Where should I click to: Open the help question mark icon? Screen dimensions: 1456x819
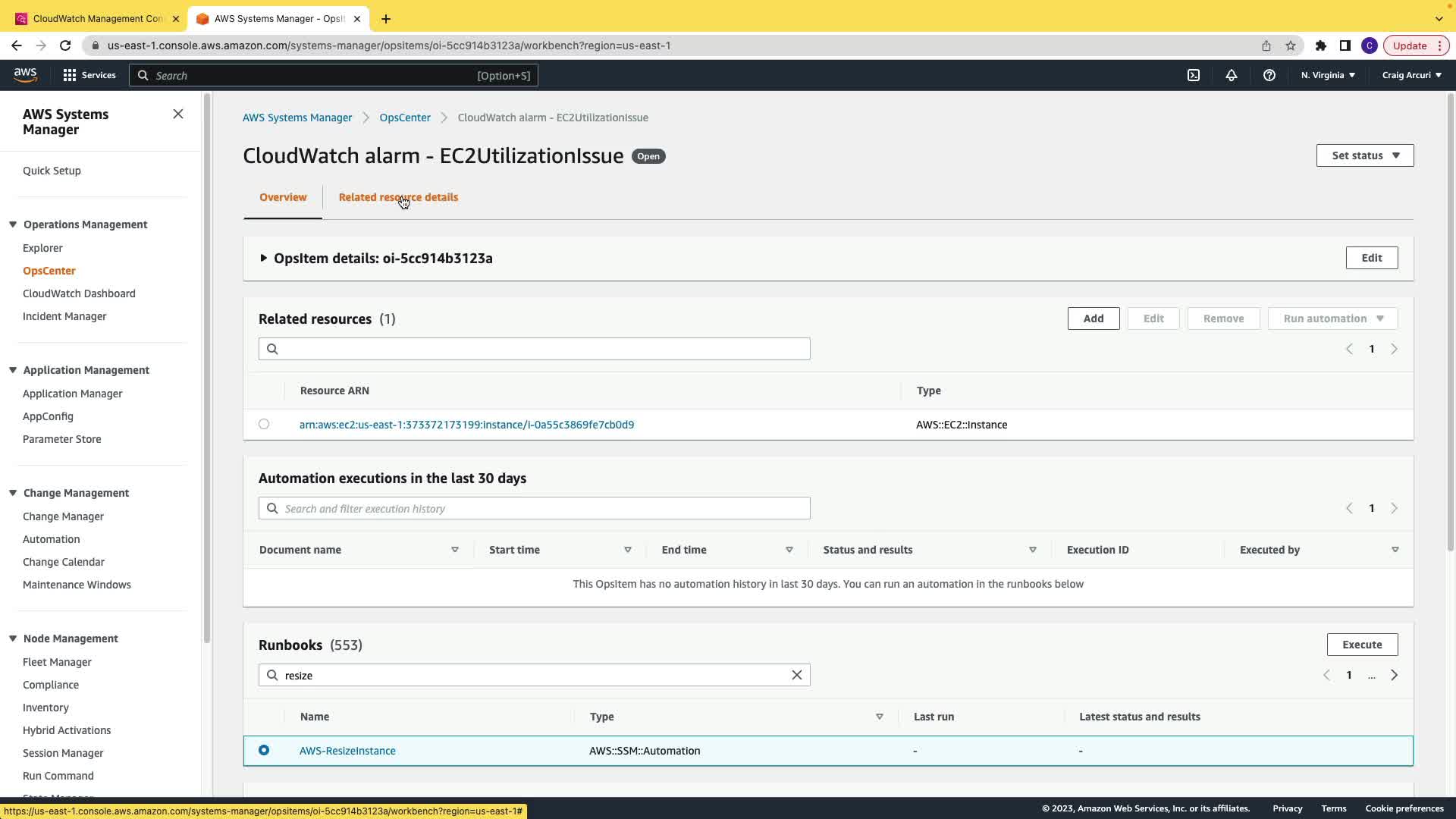[x=1269, y=75]
